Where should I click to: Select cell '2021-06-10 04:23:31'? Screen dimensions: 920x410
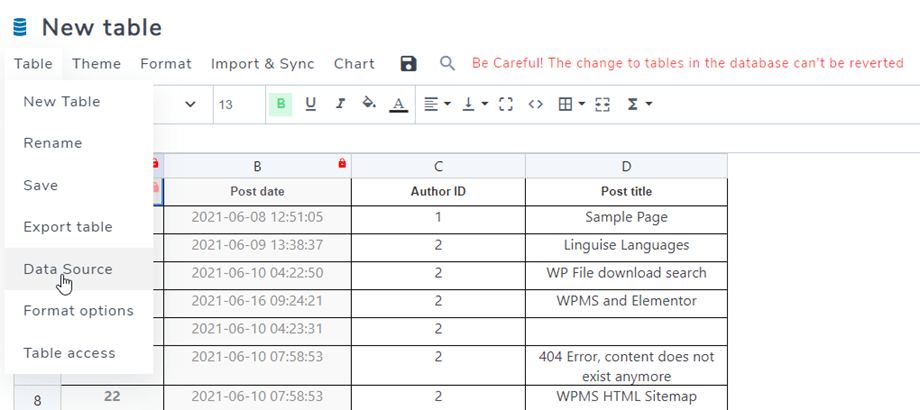258,331
